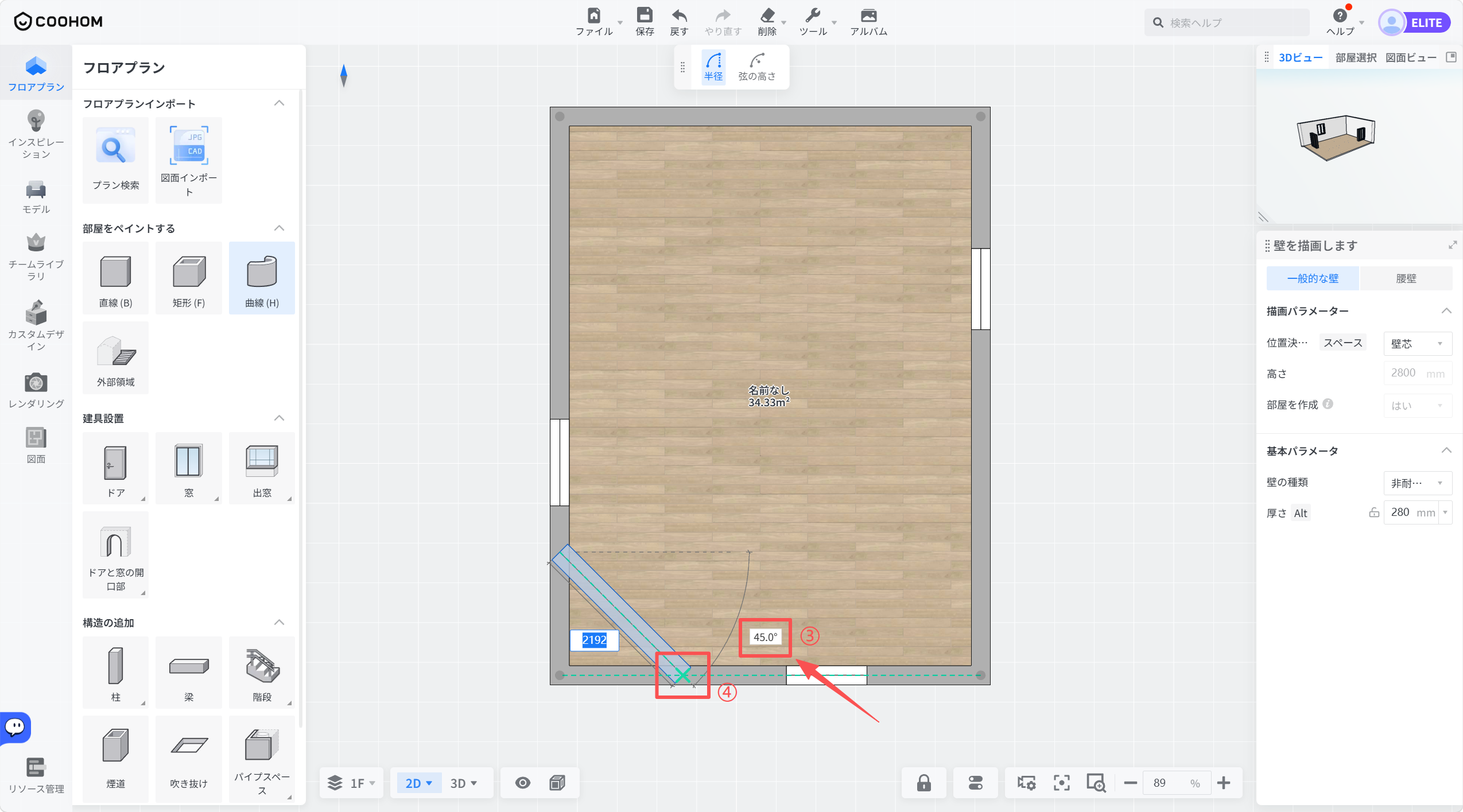Viewport: 1463px width, 812px height.
Task: Toggle thickness lock next to 厚さ
Action: (x=1374, y=512)
